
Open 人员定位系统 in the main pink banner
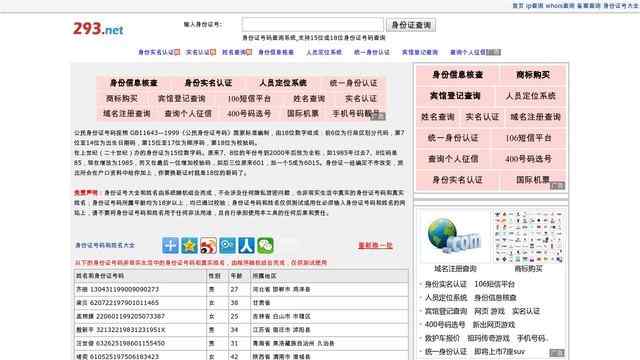click(x=283, y=83)
